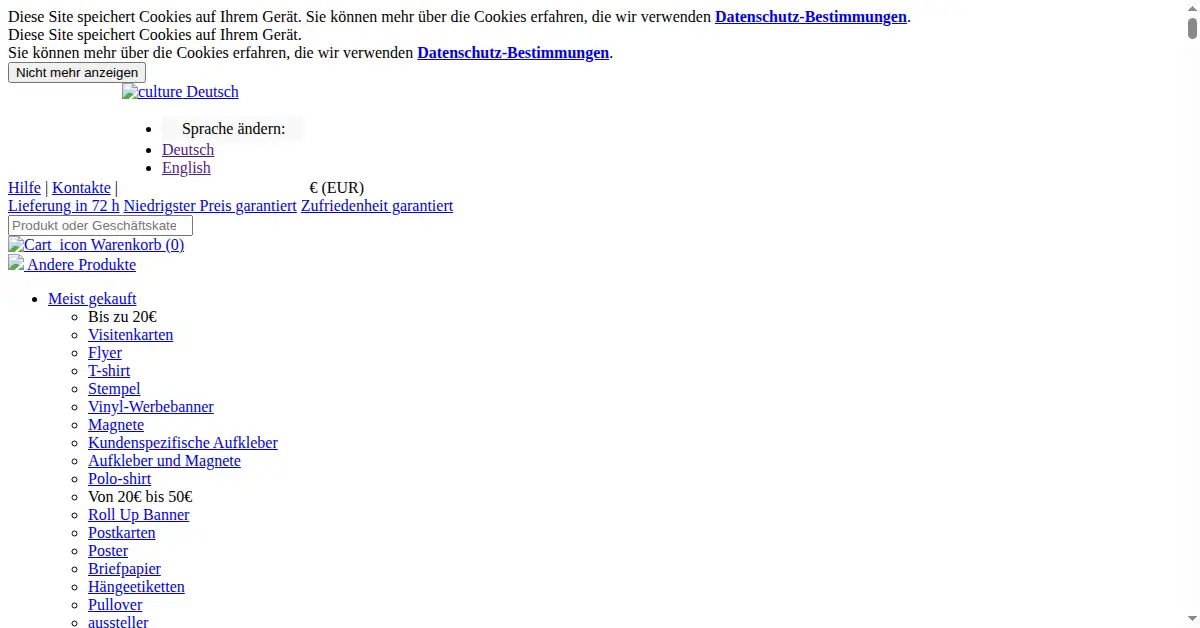This screenshot has width=1200, height=628.
Task: Click the icon before 'Andere Produkte'
Action: (x=16, y=263)
